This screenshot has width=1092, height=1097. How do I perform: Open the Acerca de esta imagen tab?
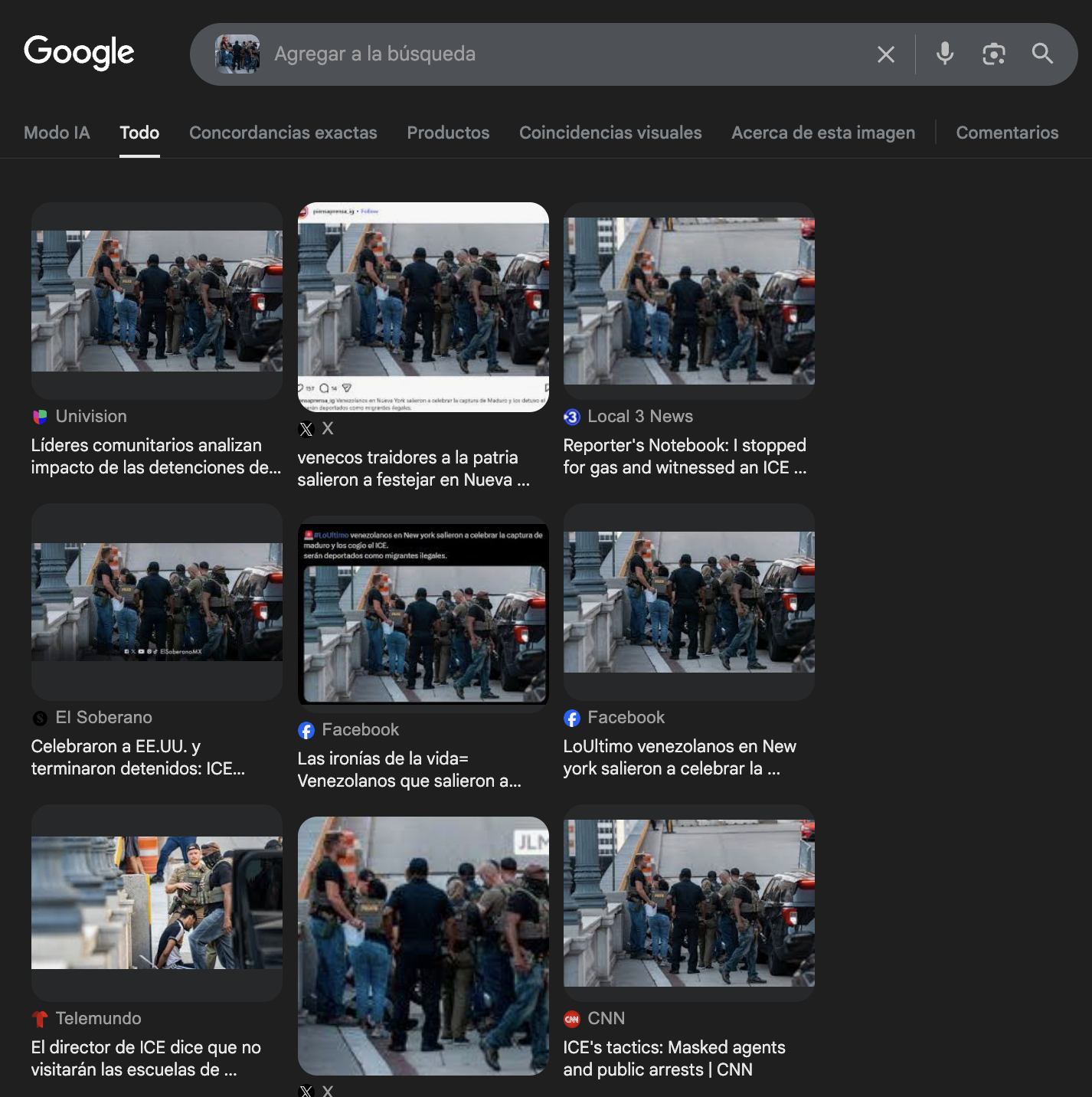[822, 133]
